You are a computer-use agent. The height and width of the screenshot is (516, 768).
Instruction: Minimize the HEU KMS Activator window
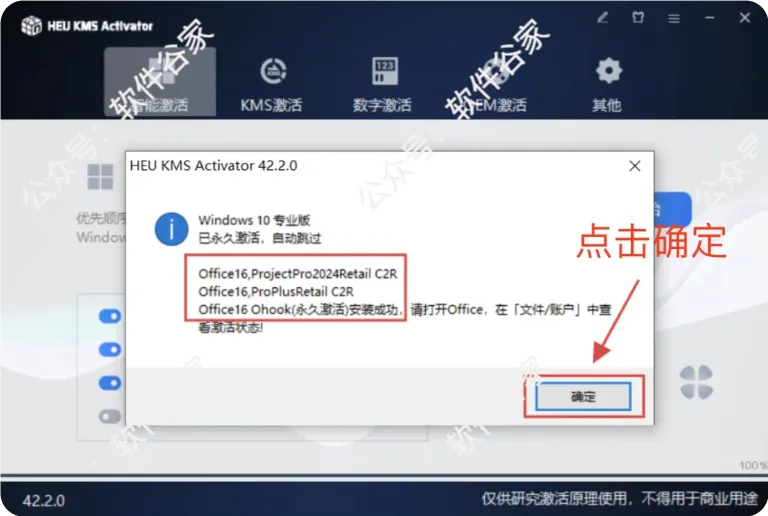(710, 18)
